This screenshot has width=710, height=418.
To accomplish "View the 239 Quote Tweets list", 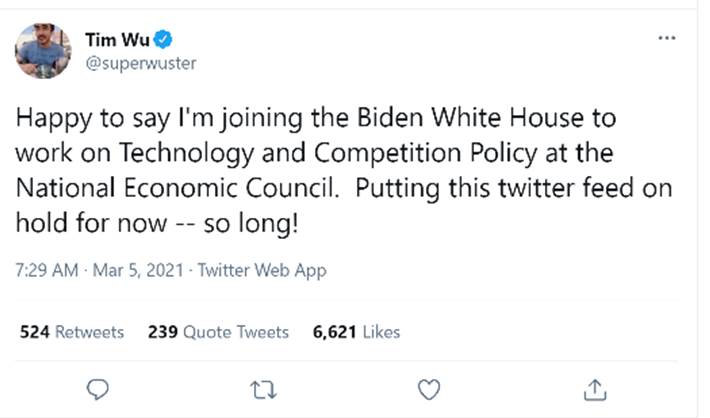I will tap(217, 331).
